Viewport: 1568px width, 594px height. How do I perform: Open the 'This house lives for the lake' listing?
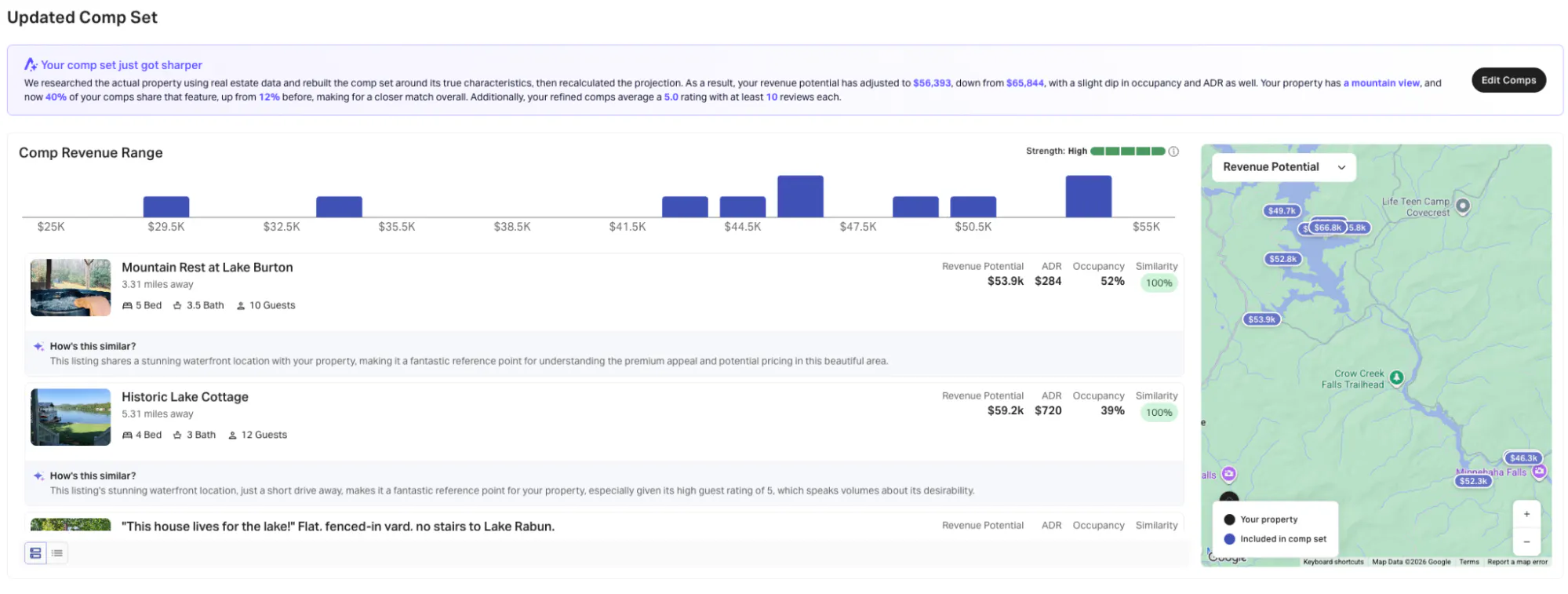[x=338, y=526]
